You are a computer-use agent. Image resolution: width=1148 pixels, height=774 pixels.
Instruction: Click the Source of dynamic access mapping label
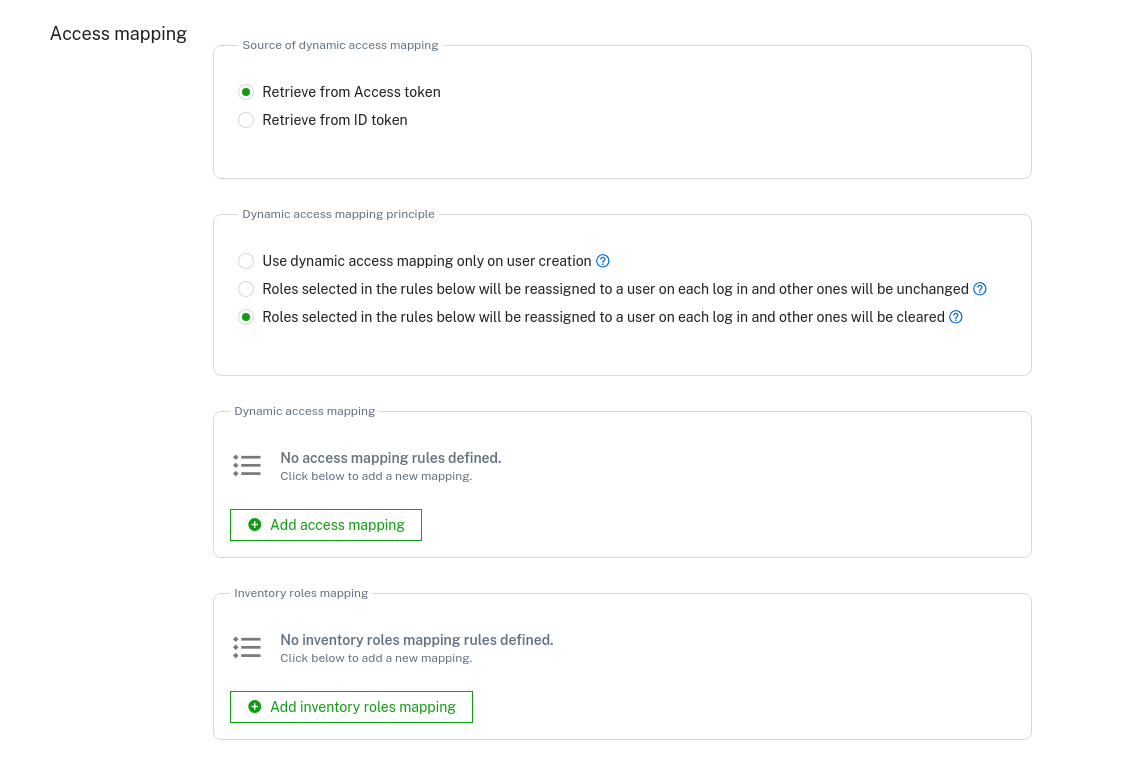point(340,45)
